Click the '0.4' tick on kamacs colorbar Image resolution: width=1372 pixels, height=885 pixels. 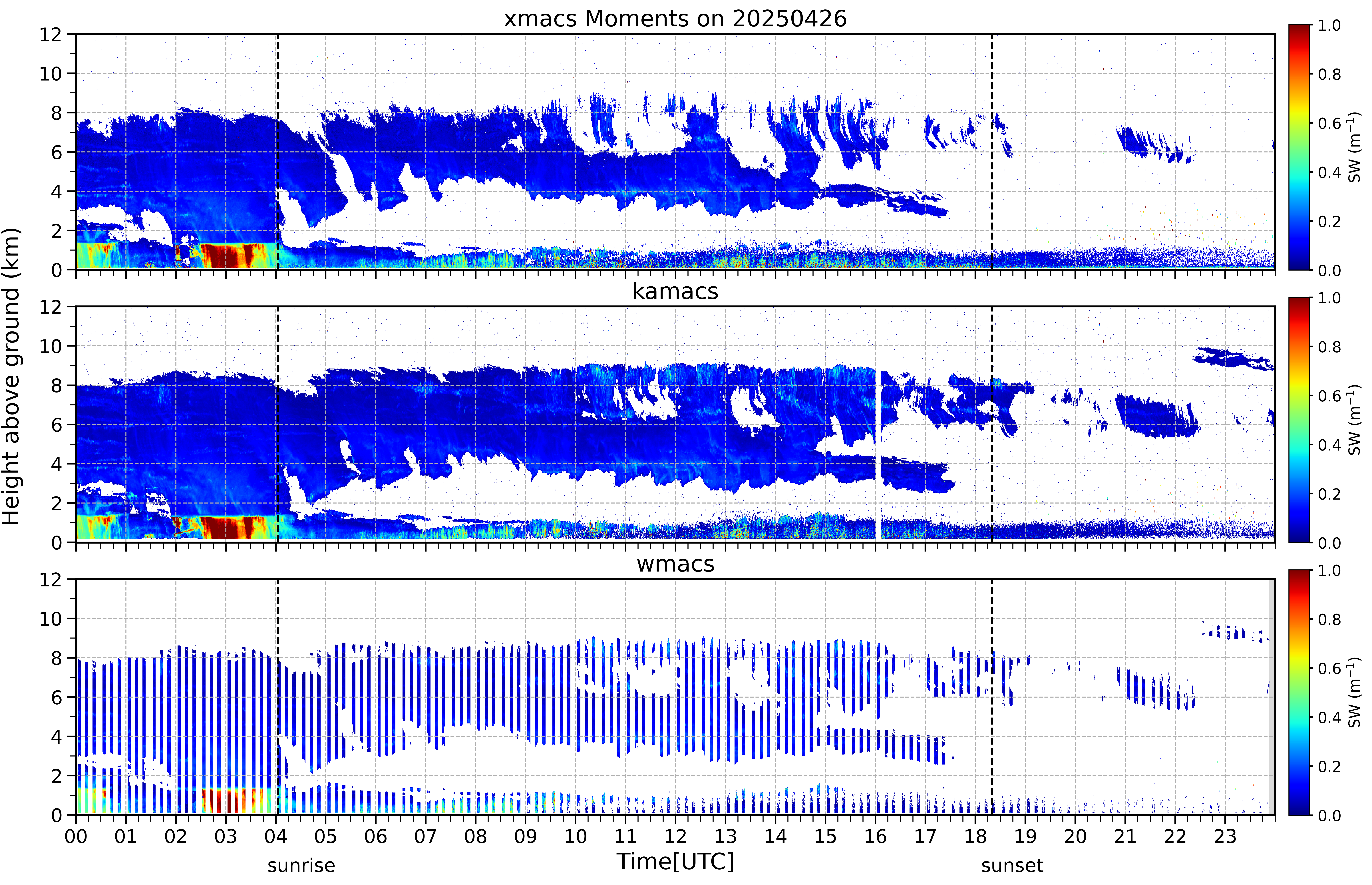pyautogui.click(x=1329, y=445)
